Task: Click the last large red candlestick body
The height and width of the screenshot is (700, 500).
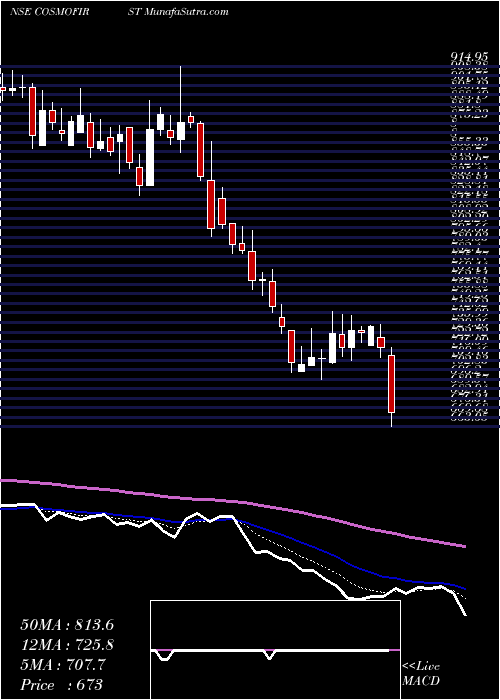Action: tap(392, 384)
